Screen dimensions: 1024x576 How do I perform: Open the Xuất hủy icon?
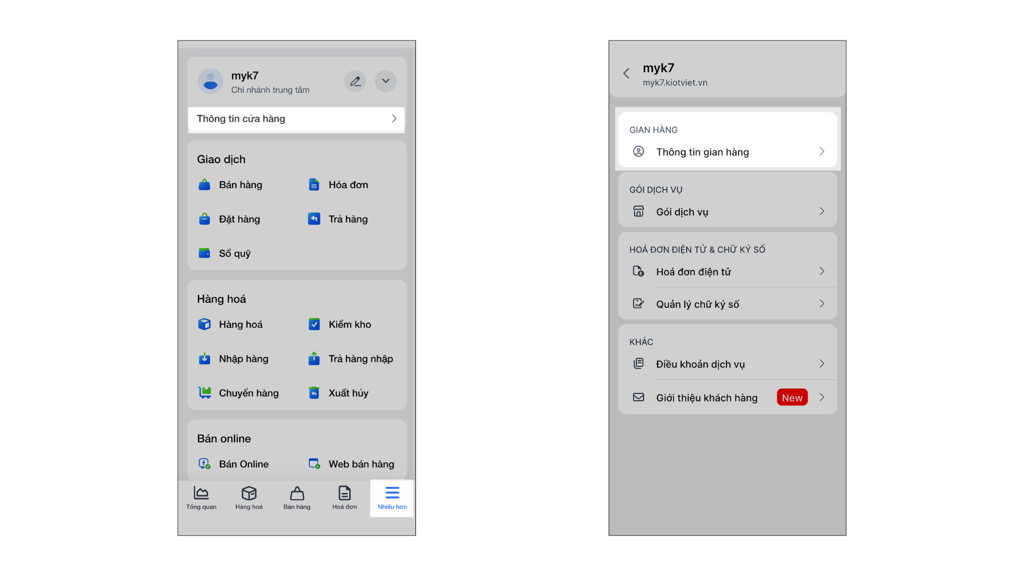tap(314, 393)
